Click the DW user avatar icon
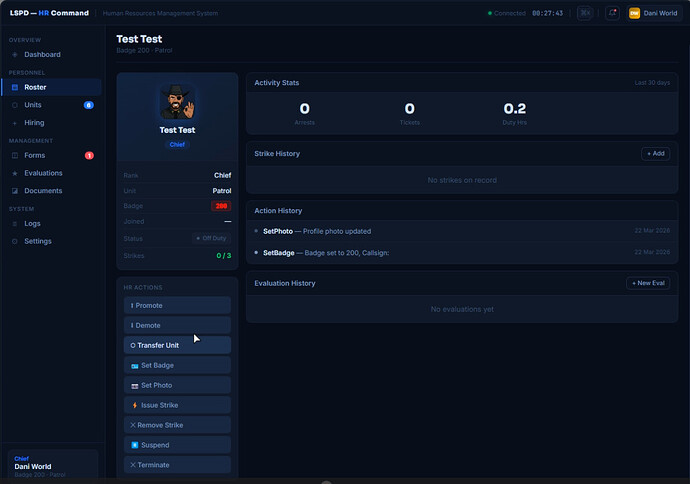Screen dimensions: 690x484 (x=634, y=13)
